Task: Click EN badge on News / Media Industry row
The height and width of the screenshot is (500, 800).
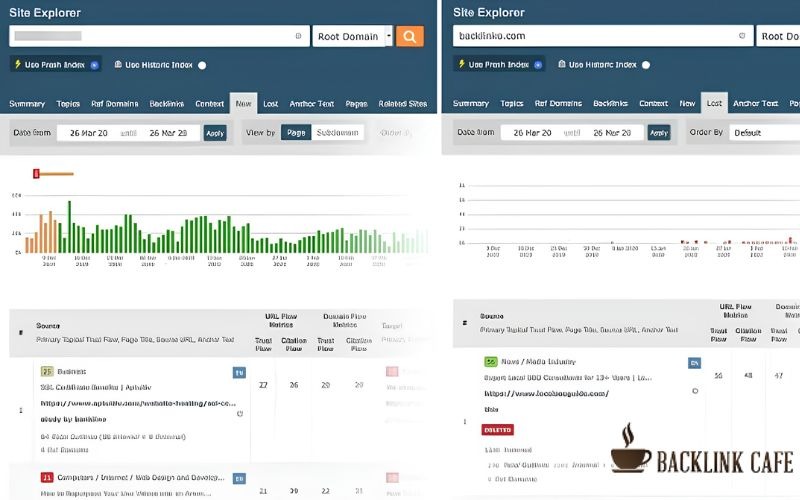Action: pos(694,363)
